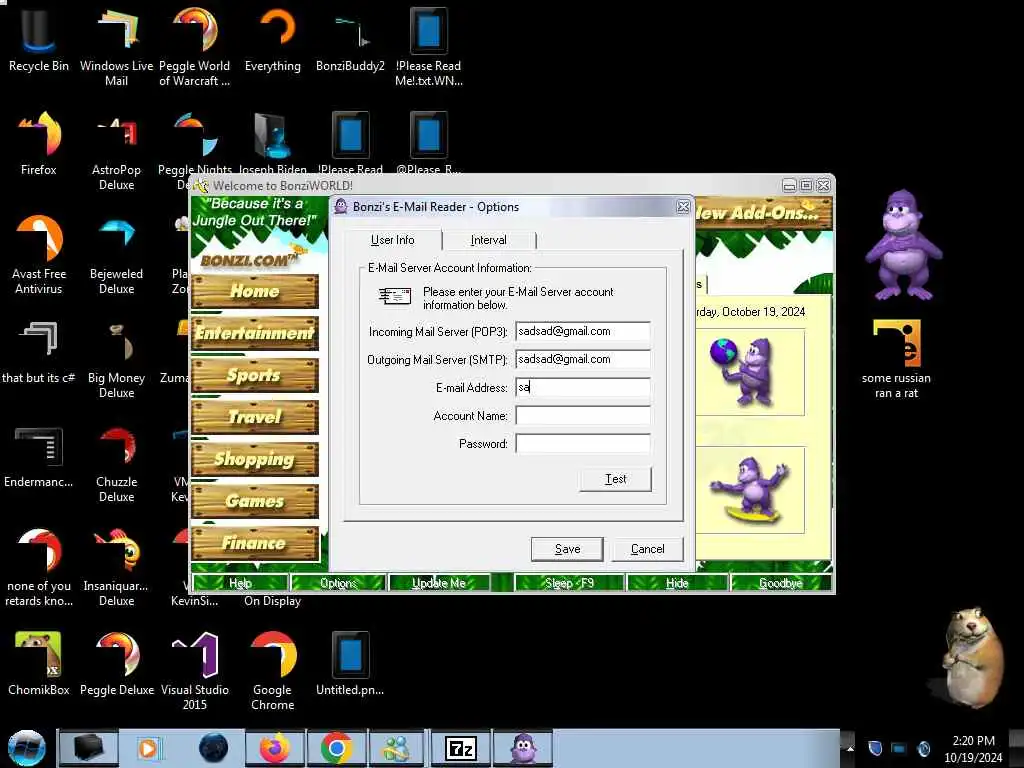Open the Everything desktop icon
The height and width of the screenshot is (768, 1024).
pos(272,39)
